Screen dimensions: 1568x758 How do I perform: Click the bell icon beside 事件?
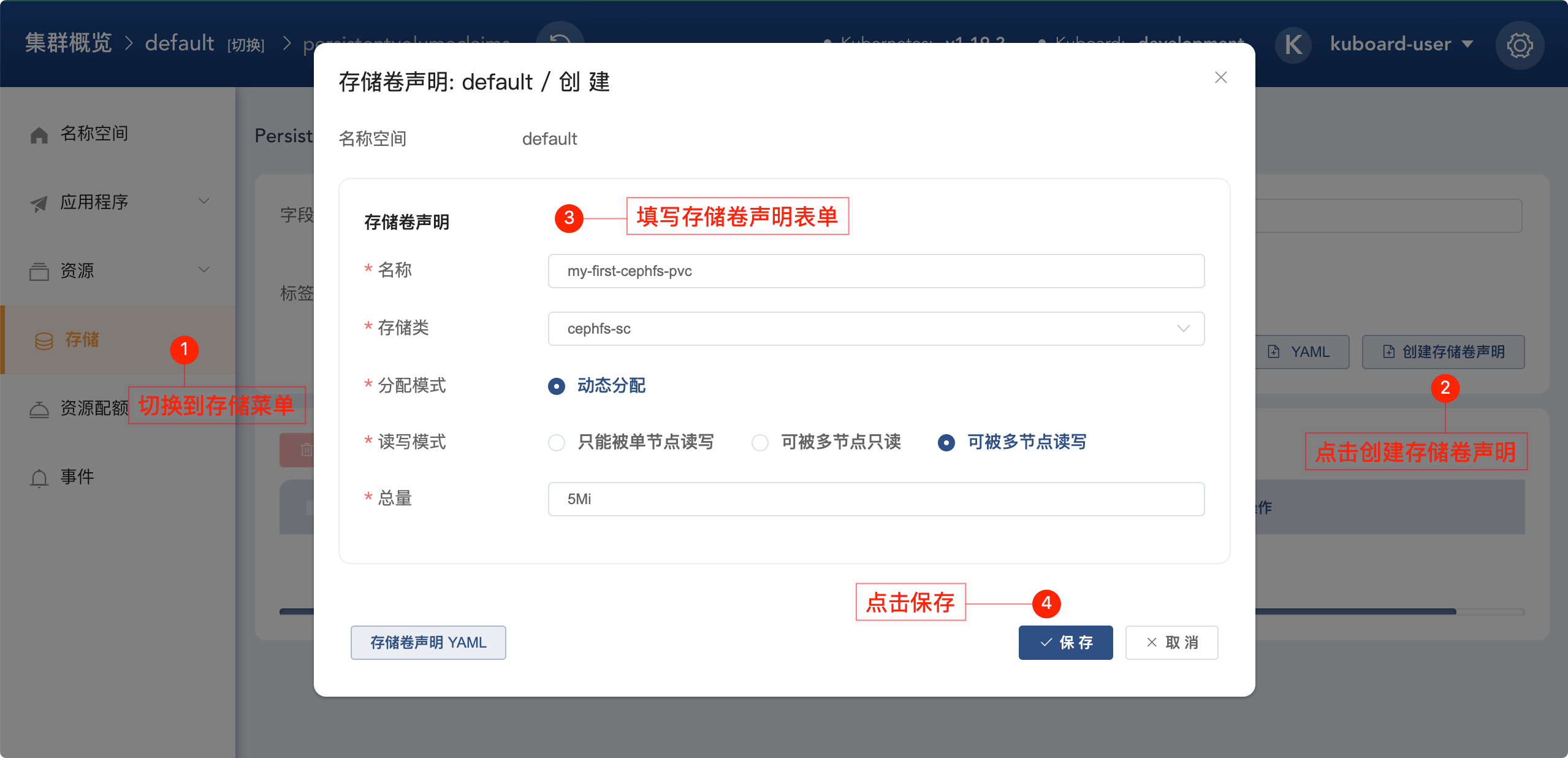(39, 478)
